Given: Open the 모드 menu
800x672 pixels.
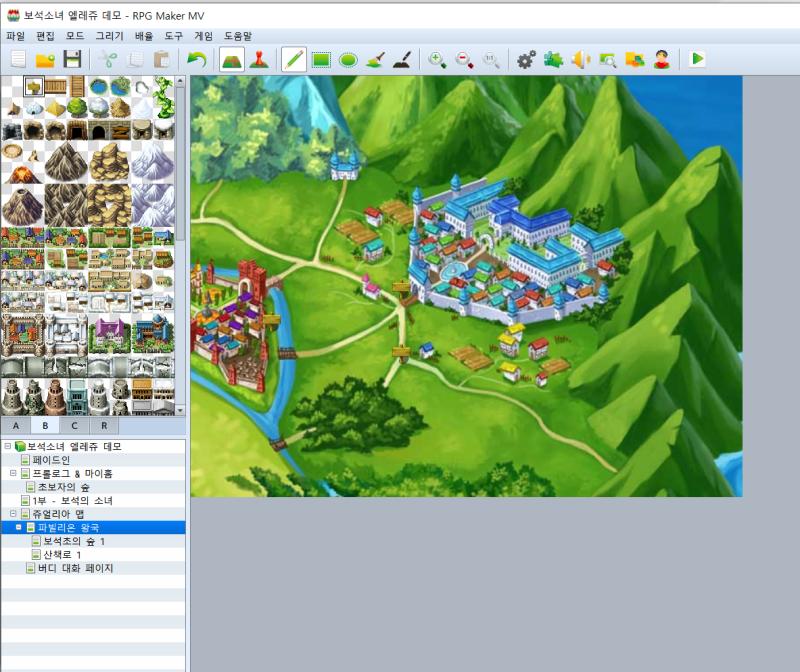Looking at the screenshot, I should [x=74, y=36].
